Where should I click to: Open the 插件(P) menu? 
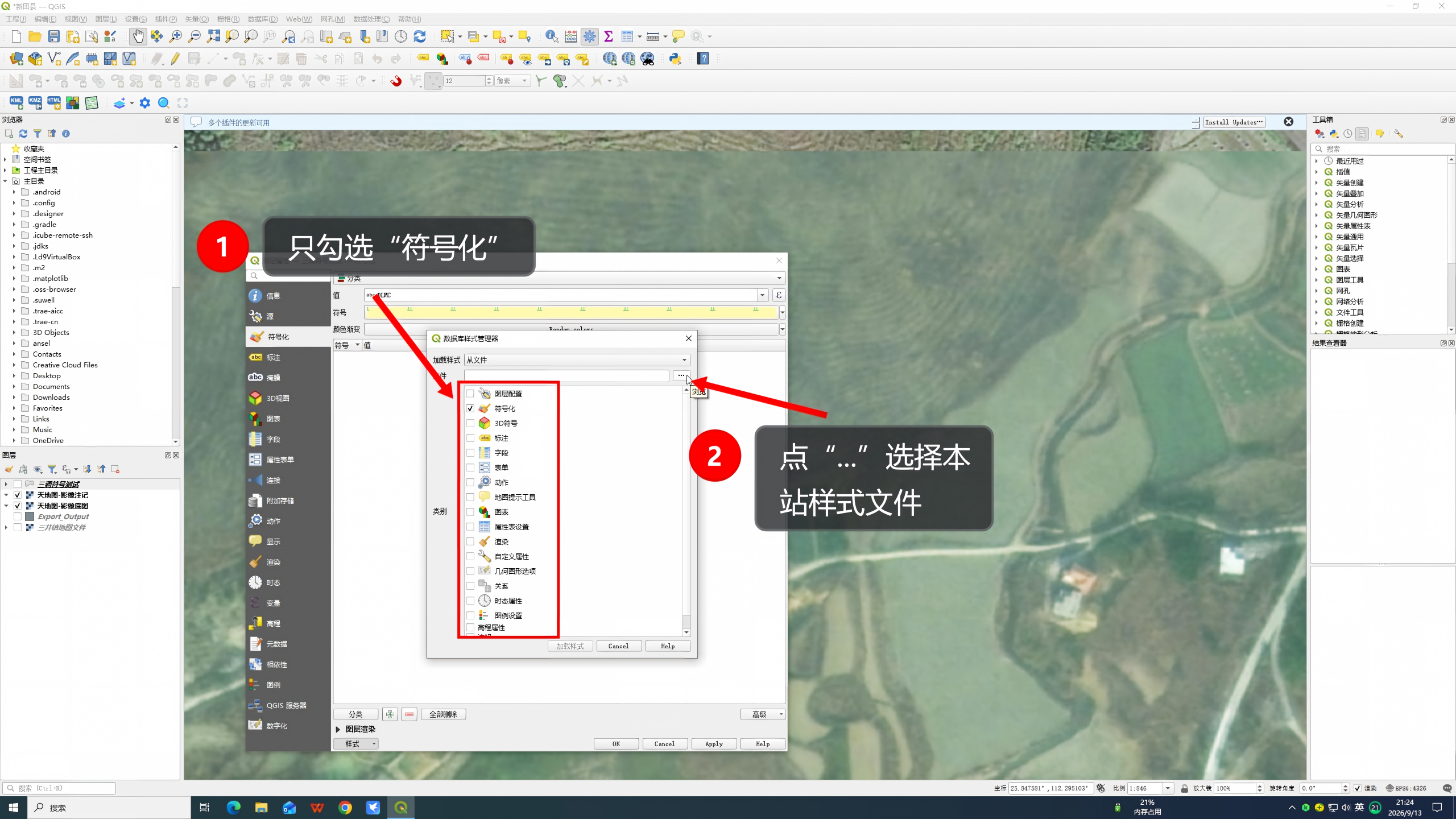pyautogui.click(x=166, y=19)
